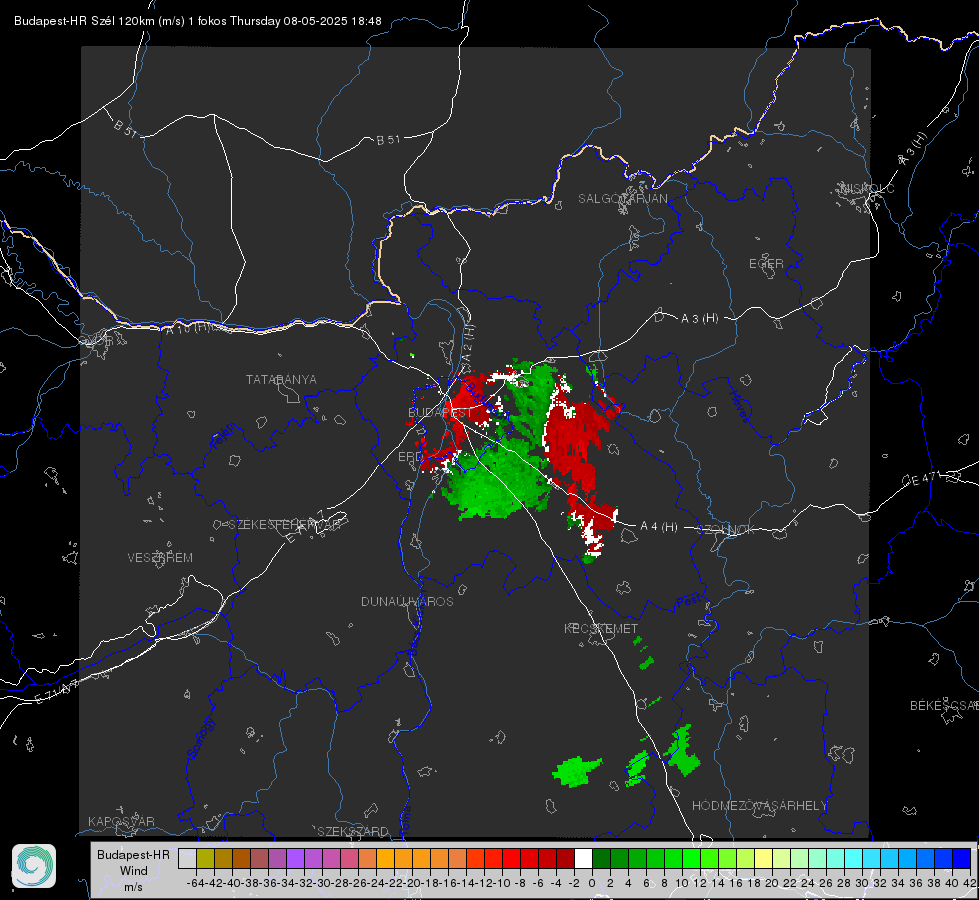Click the swirl logo icon beside the legend
979x900 pixels.
(x=34, y=866)
